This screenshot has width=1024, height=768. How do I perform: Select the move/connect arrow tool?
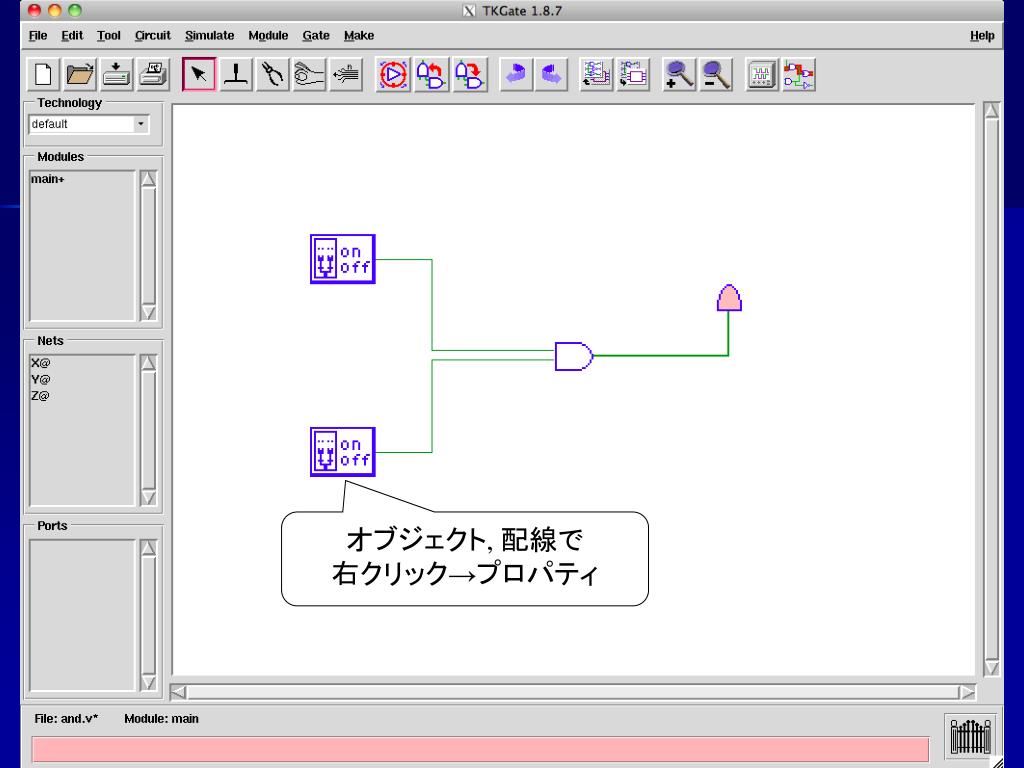point(199,74)
